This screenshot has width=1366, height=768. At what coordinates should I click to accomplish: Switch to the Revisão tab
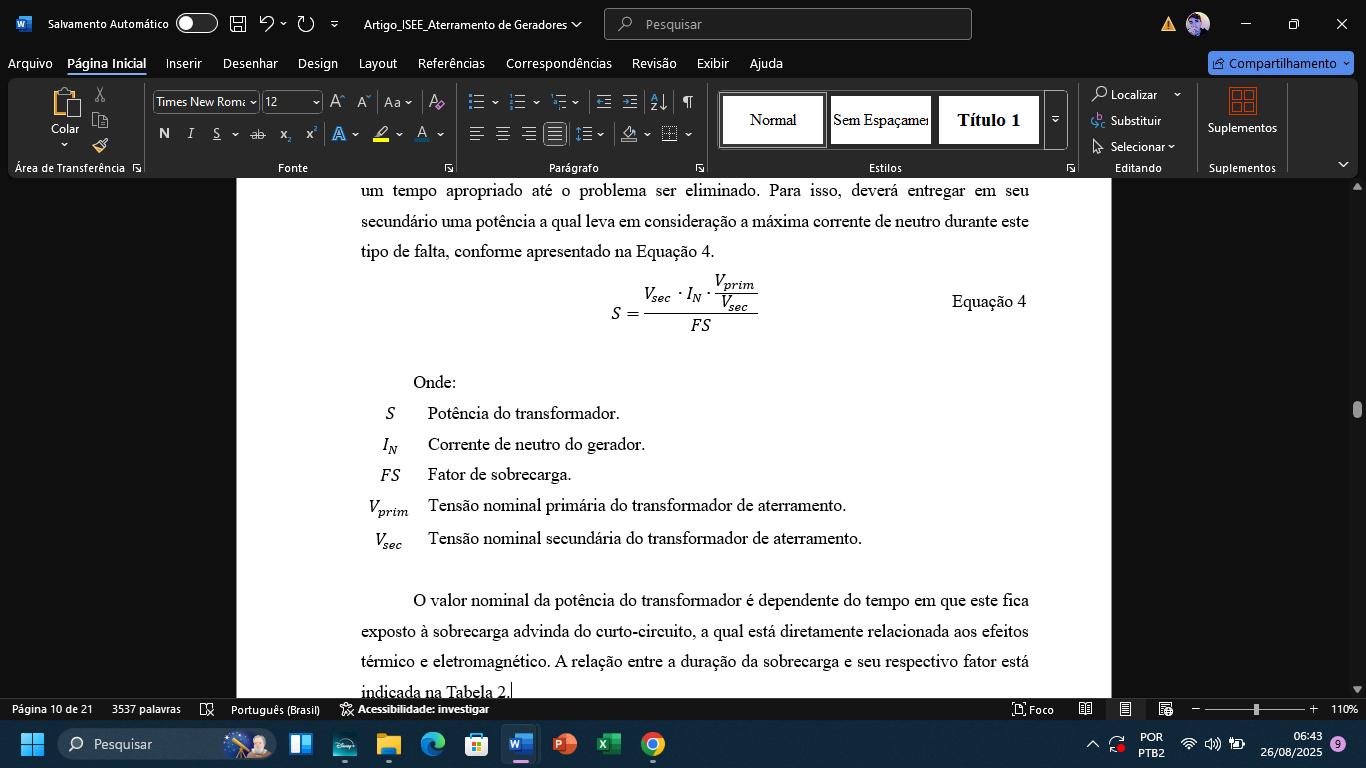click(654, 63)
